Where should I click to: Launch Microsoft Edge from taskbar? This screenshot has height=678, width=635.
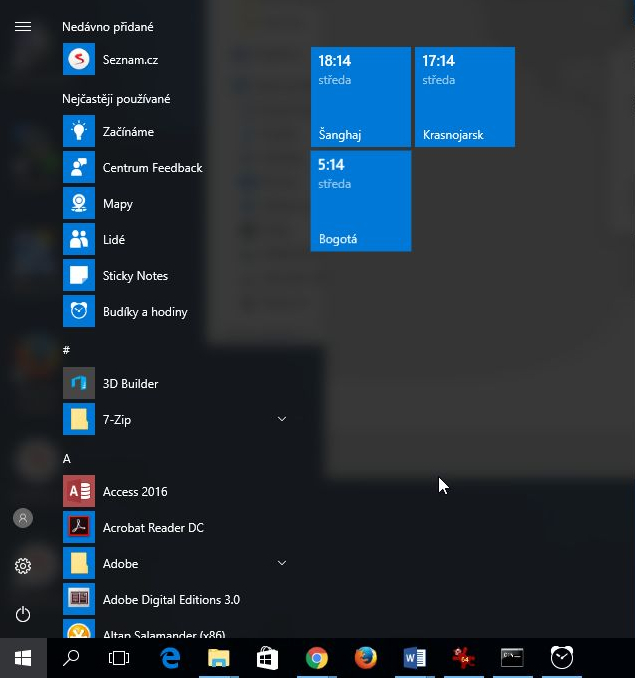point(169,658)
